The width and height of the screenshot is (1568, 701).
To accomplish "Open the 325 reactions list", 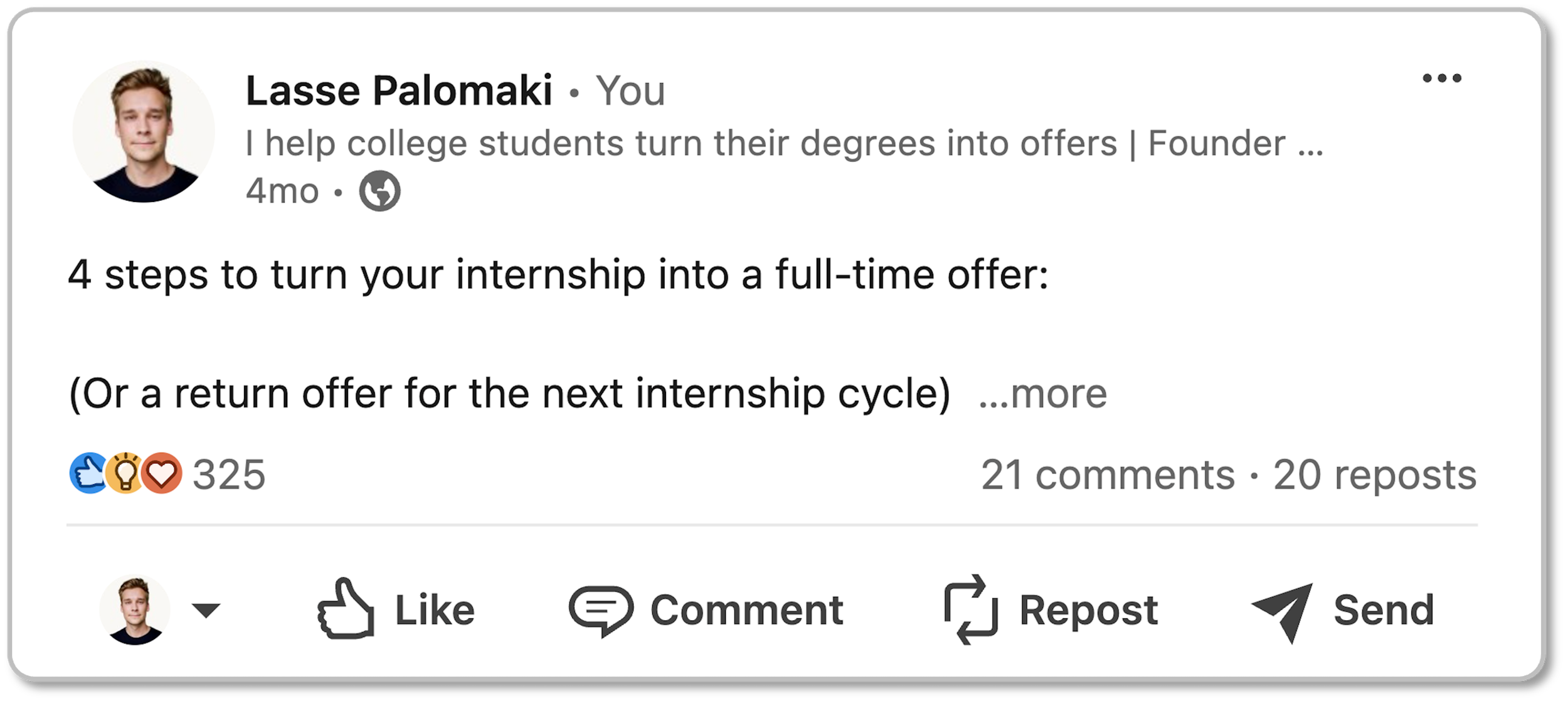I will pyautogui.click(x=229, y=474).
